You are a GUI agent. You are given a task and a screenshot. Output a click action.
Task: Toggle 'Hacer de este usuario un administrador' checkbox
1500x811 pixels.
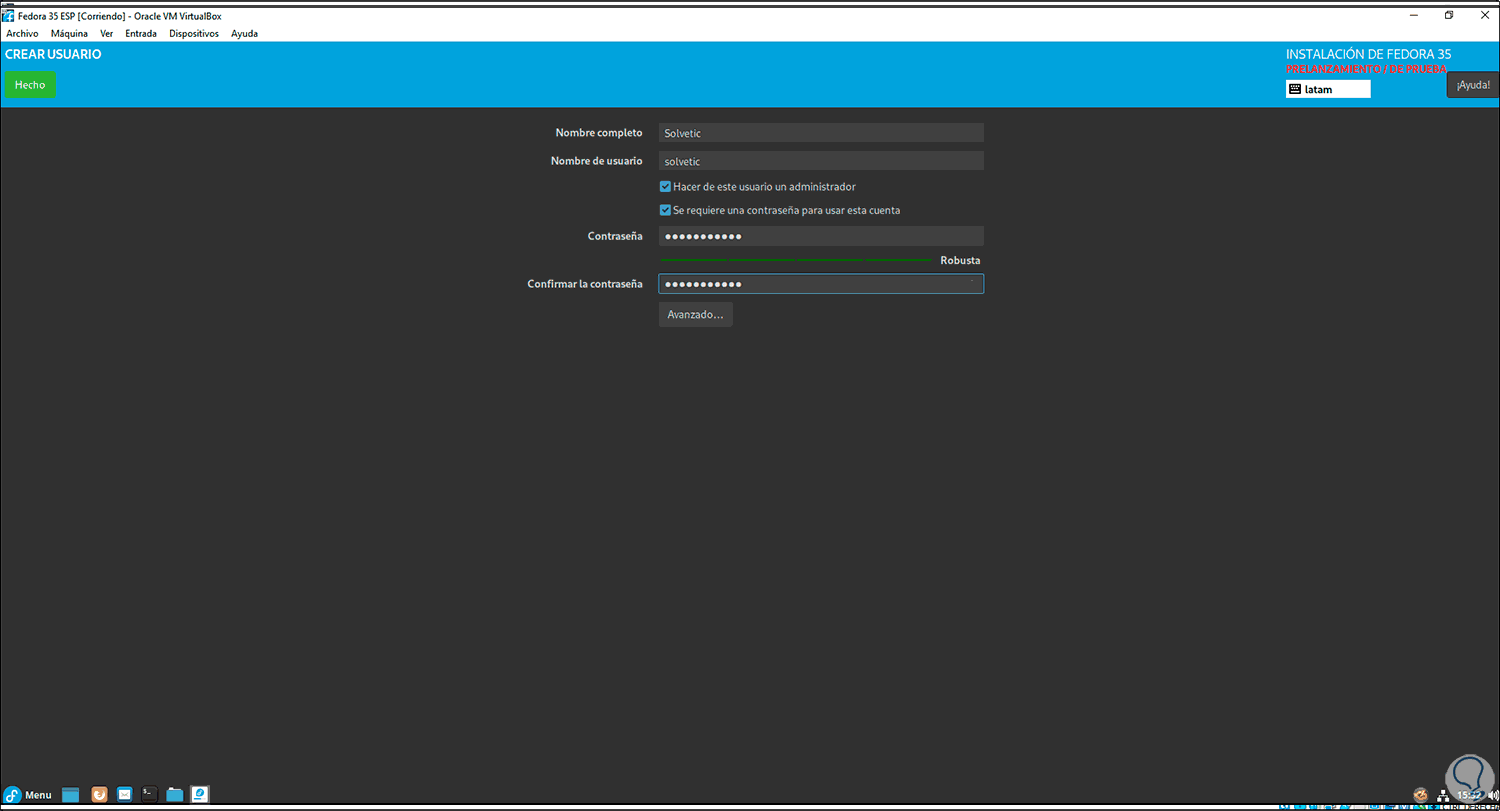tap(665, 187)
